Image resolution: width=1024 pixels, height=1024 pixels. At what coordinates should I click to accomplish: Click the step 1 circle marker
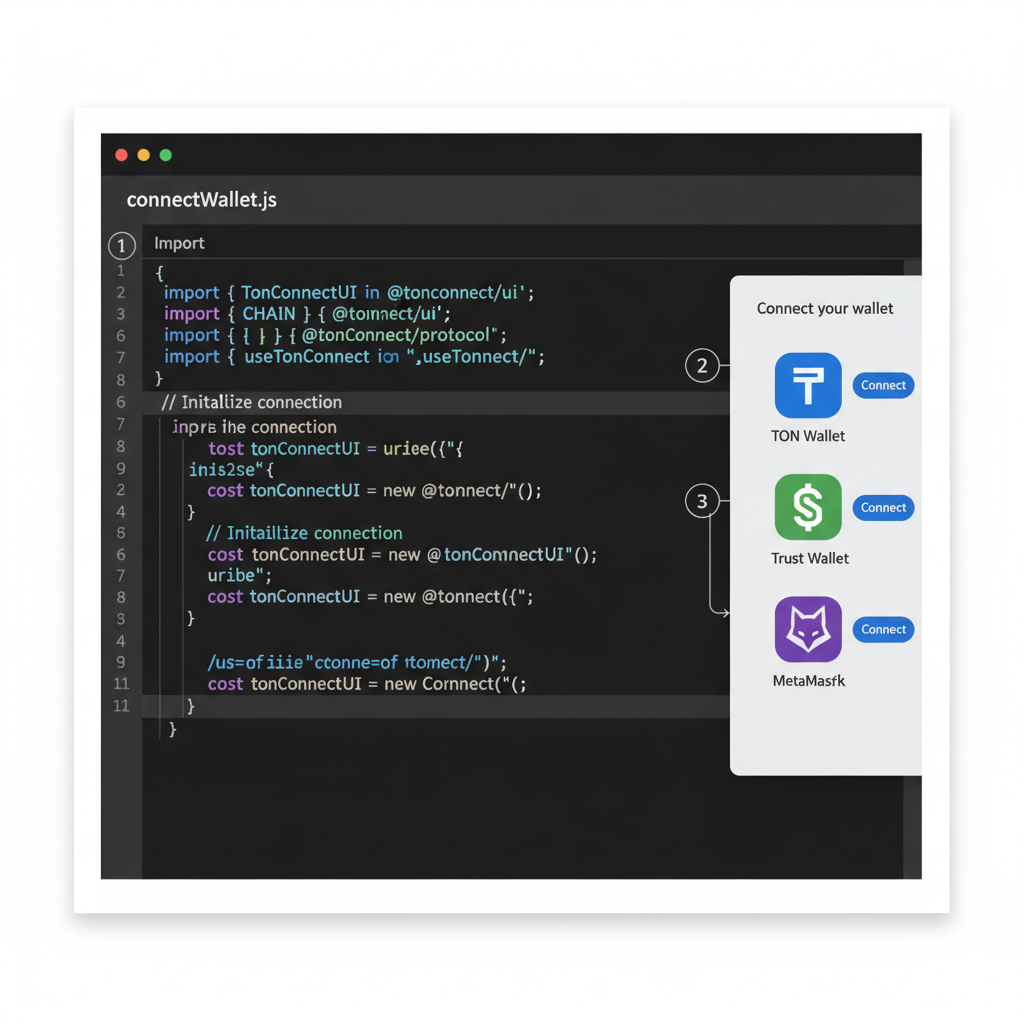coord(121,245)
